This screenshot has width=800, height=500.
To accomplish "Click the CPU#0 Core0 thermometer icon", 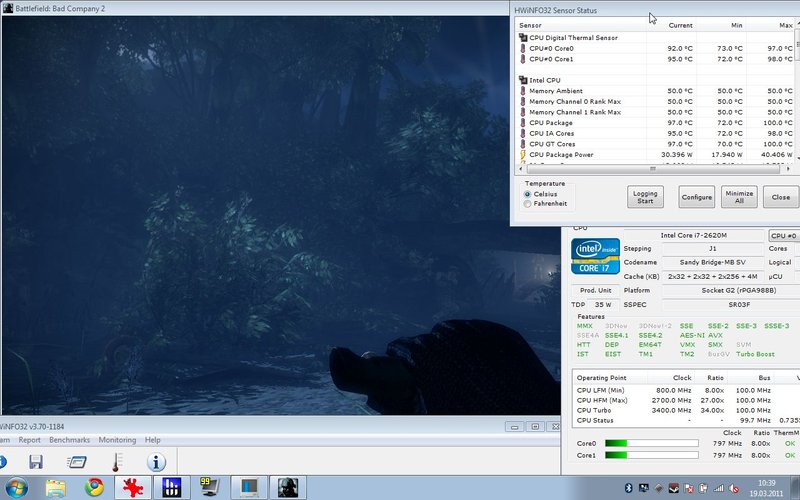I will 523,48.
